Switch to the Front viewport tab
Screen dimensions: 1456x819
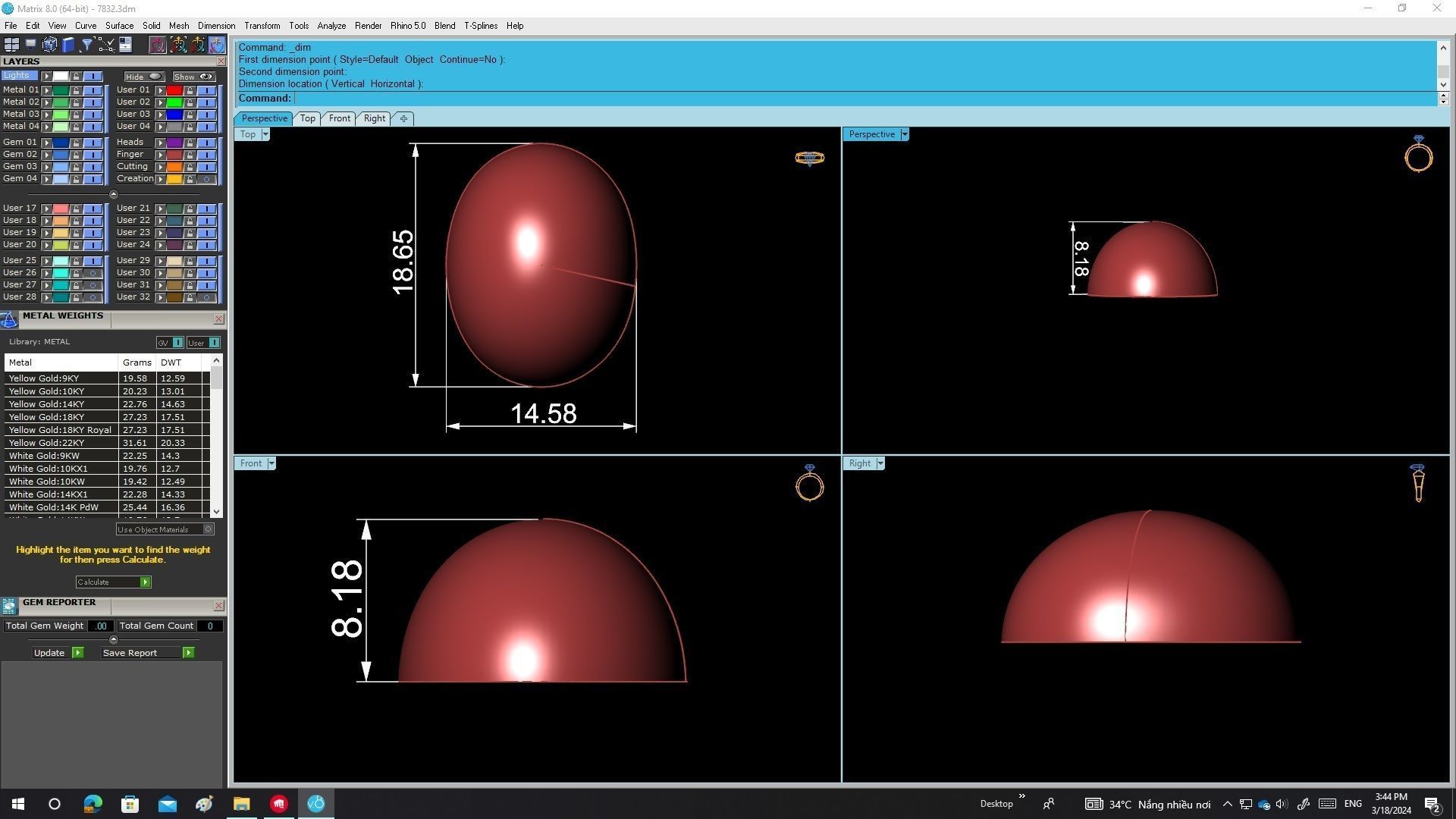[339, 118]
